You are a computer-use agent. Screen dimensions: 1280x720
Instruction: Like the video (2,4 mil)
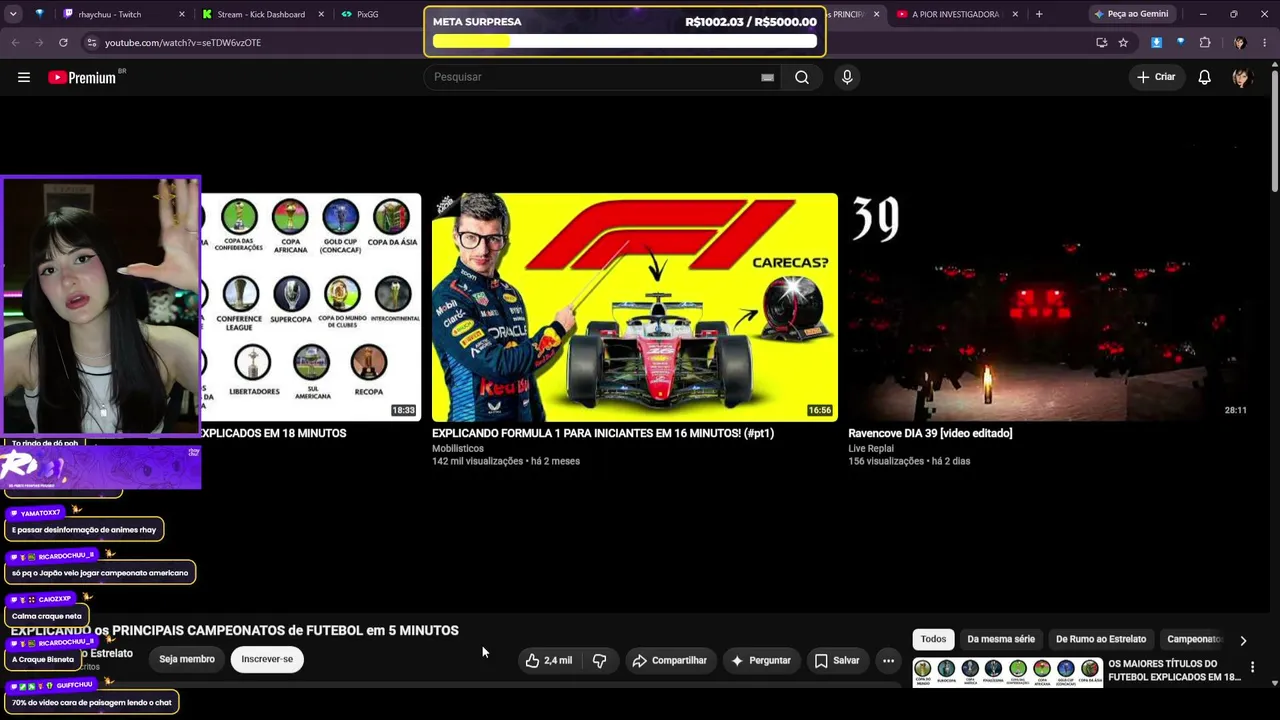tap(549, 660)
